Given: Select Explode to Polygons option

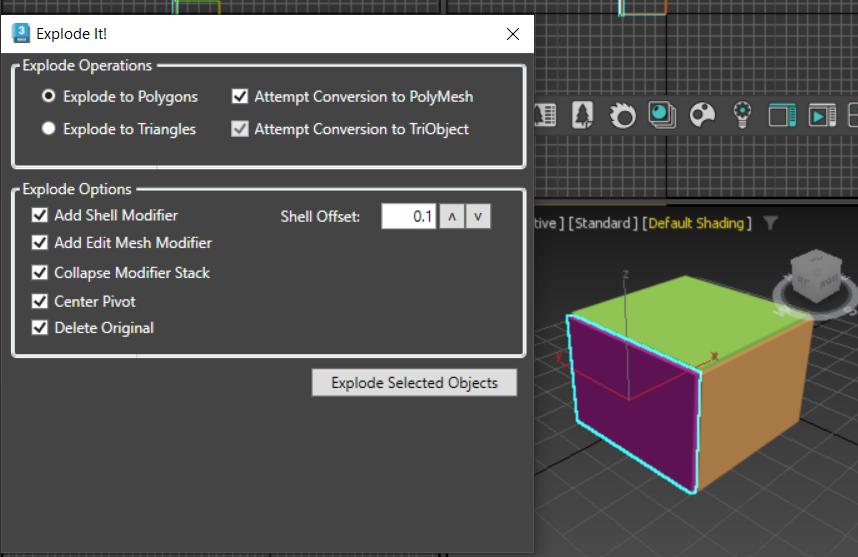Looking at the screenshot, I should (120, 96).
